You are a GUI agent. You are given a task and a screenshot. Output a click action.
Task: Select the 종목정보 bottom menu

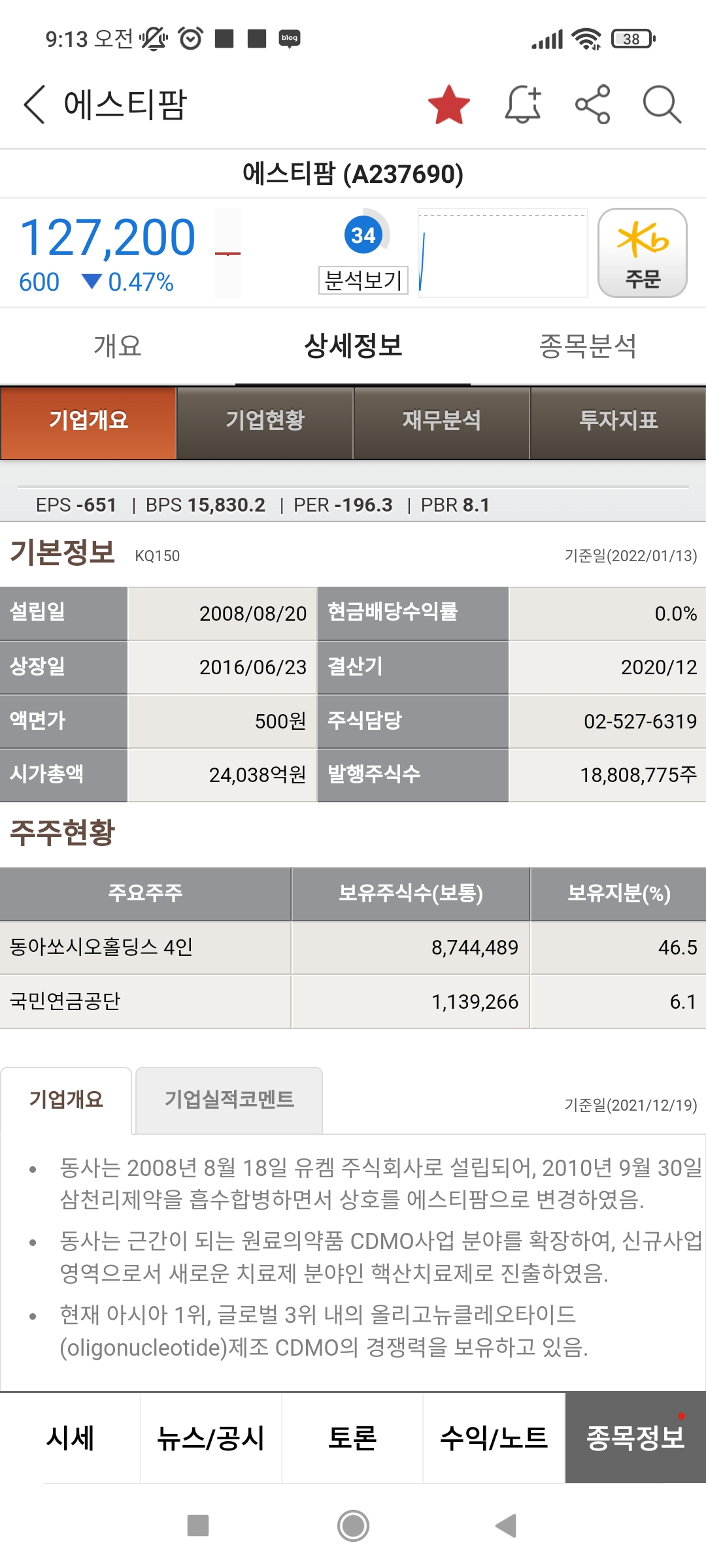635,1437
